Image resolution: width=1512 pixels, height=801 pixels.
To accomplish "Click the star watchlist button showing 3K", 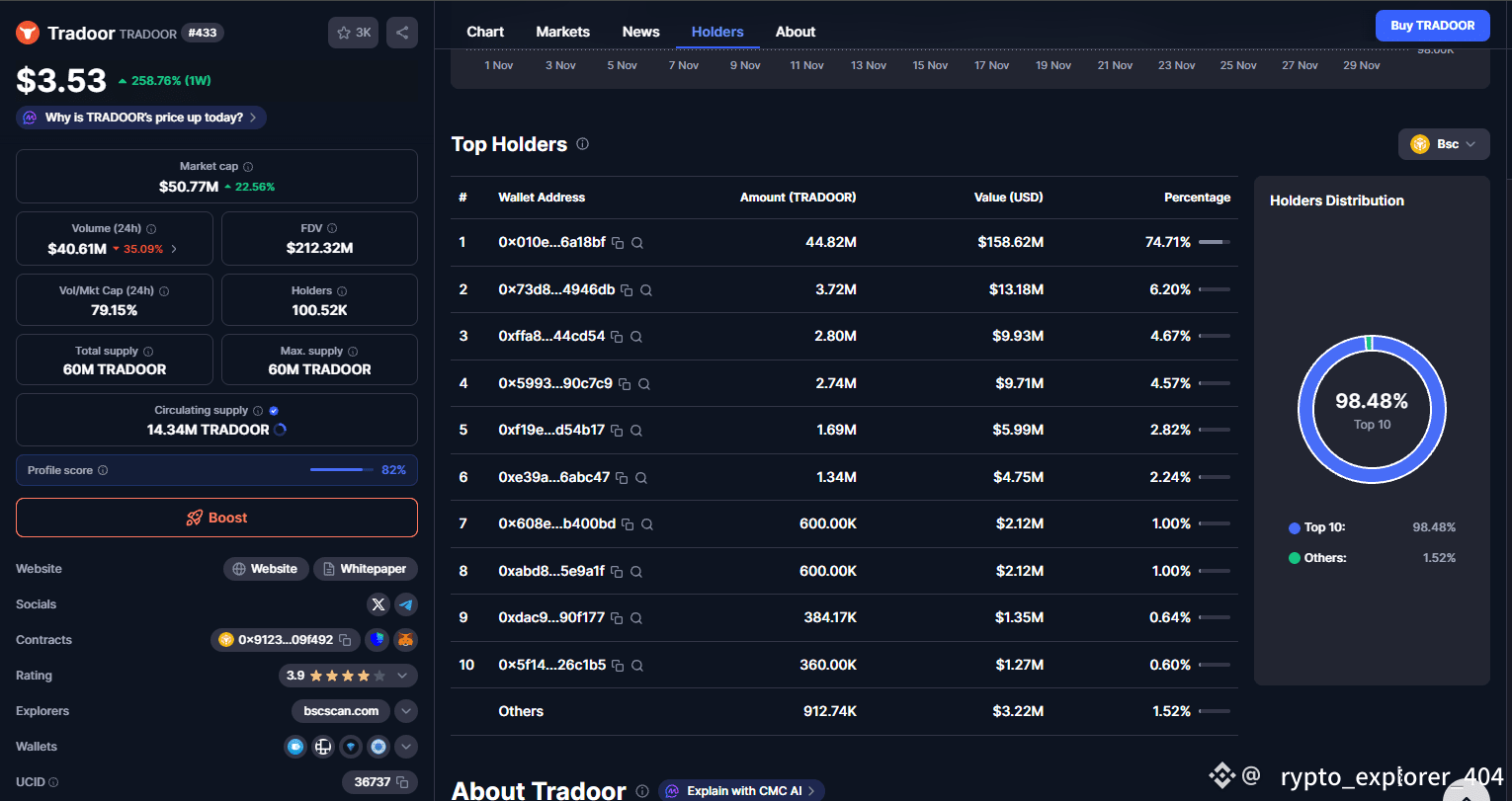I will (353, 33).
